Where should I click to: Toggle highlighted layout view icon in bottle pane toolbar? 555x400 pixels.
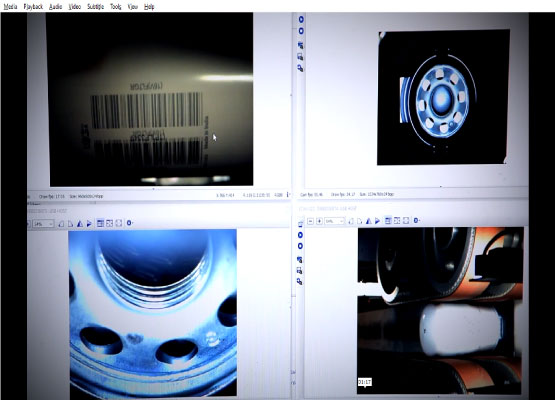pyautogui.click(x=388, y=221)
